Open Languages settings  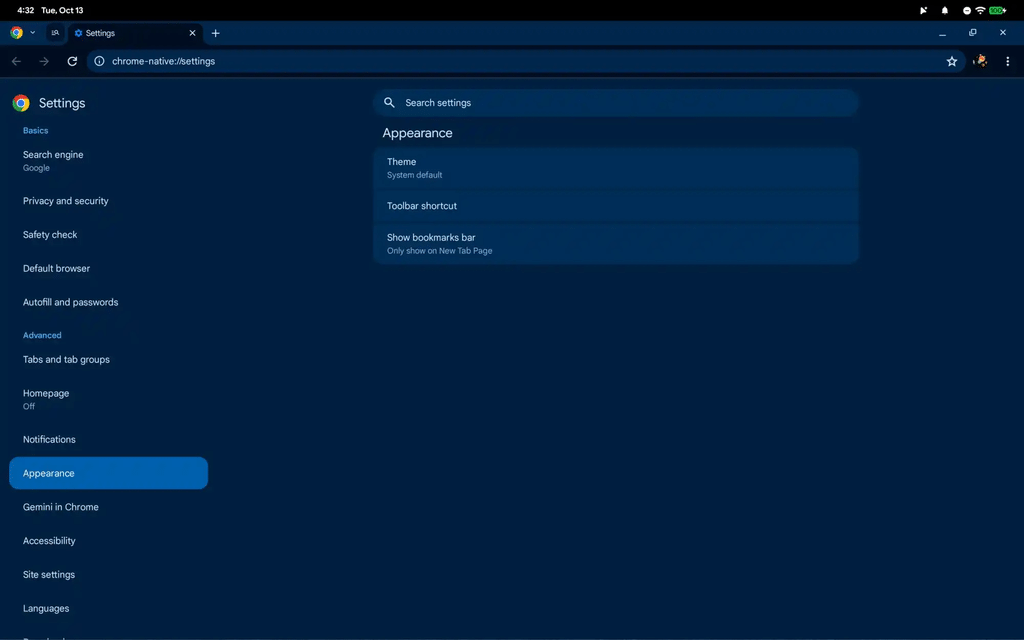point(108,609)
